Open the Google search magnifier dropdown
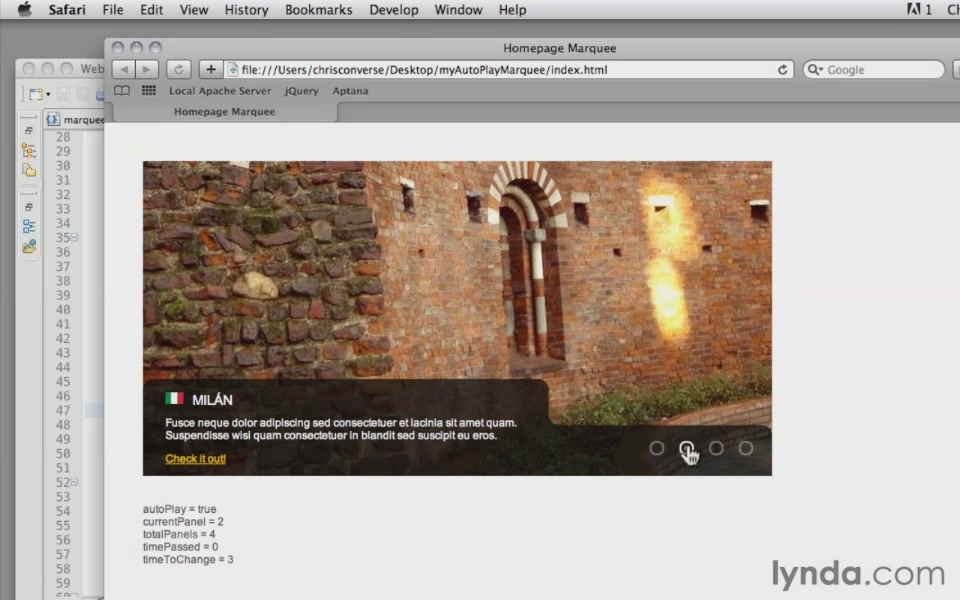 [x=816, y=70]
